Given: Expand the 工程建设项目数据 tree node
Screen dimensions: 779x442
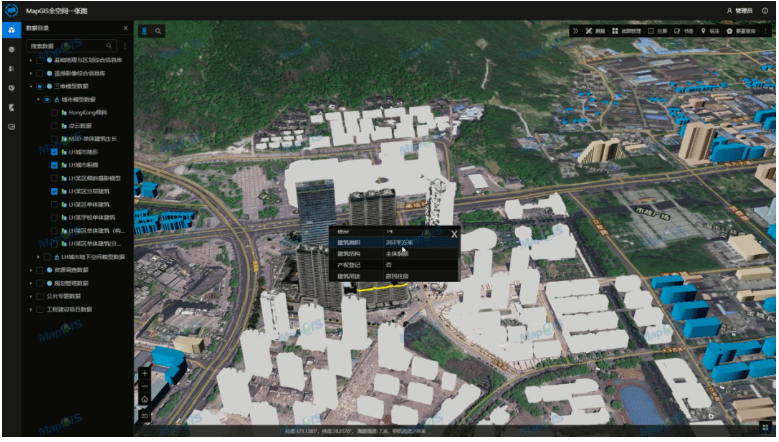Looking at the screenshot, I should pyautogui.click(x=29, y=309).
